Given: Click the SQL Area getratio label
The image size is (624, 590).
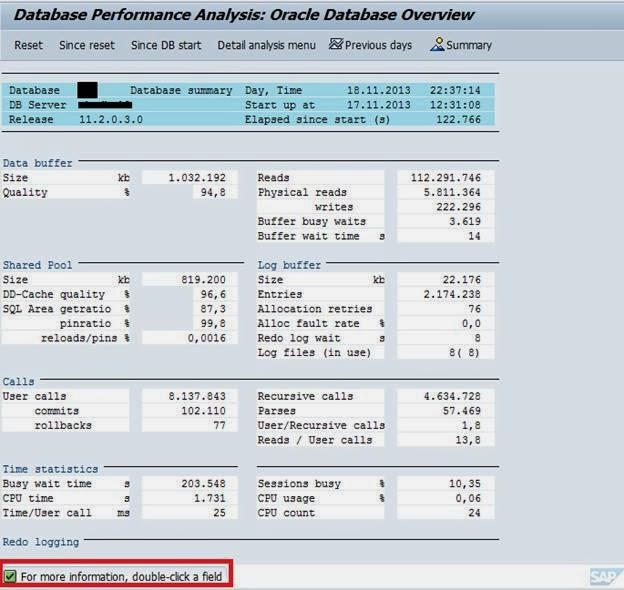Looking at the screenshot, I should point(57,309).
